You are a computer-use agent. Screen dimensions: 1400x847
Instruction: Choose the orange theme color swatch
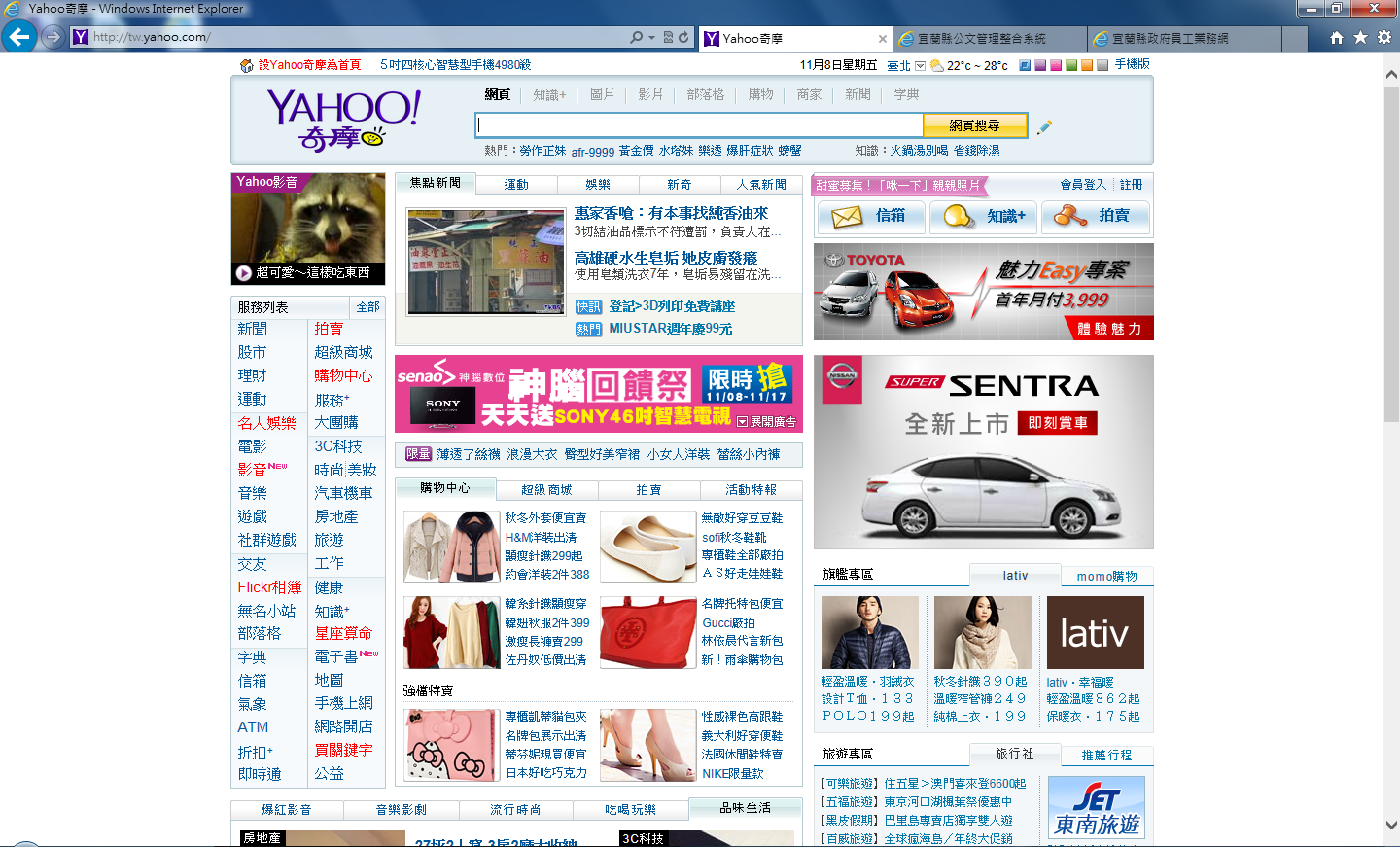(1087, 65)
